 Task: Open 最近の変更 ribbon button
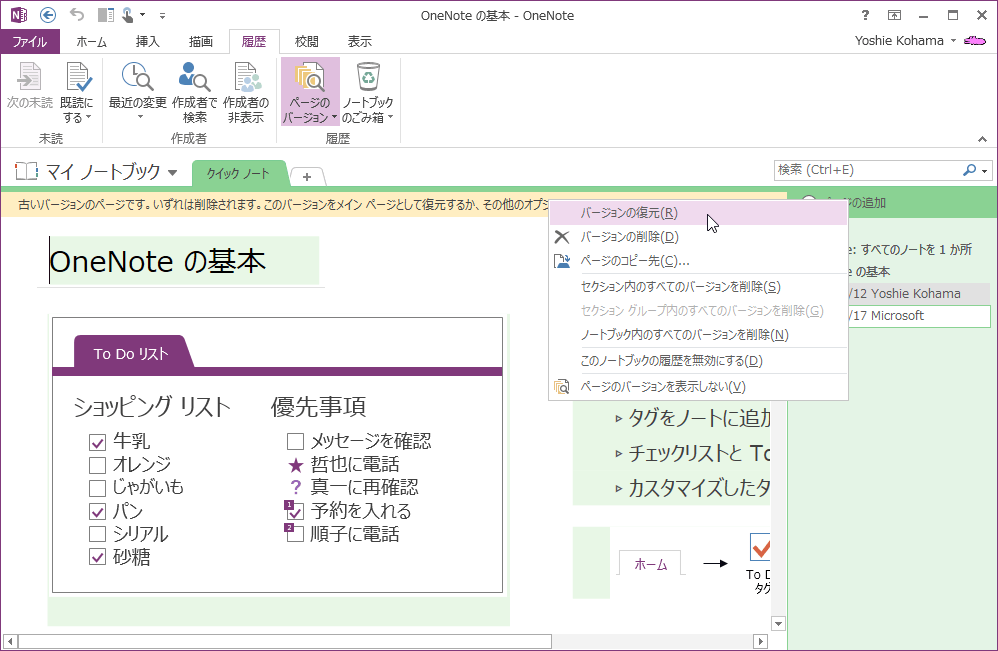click(137, 93)
